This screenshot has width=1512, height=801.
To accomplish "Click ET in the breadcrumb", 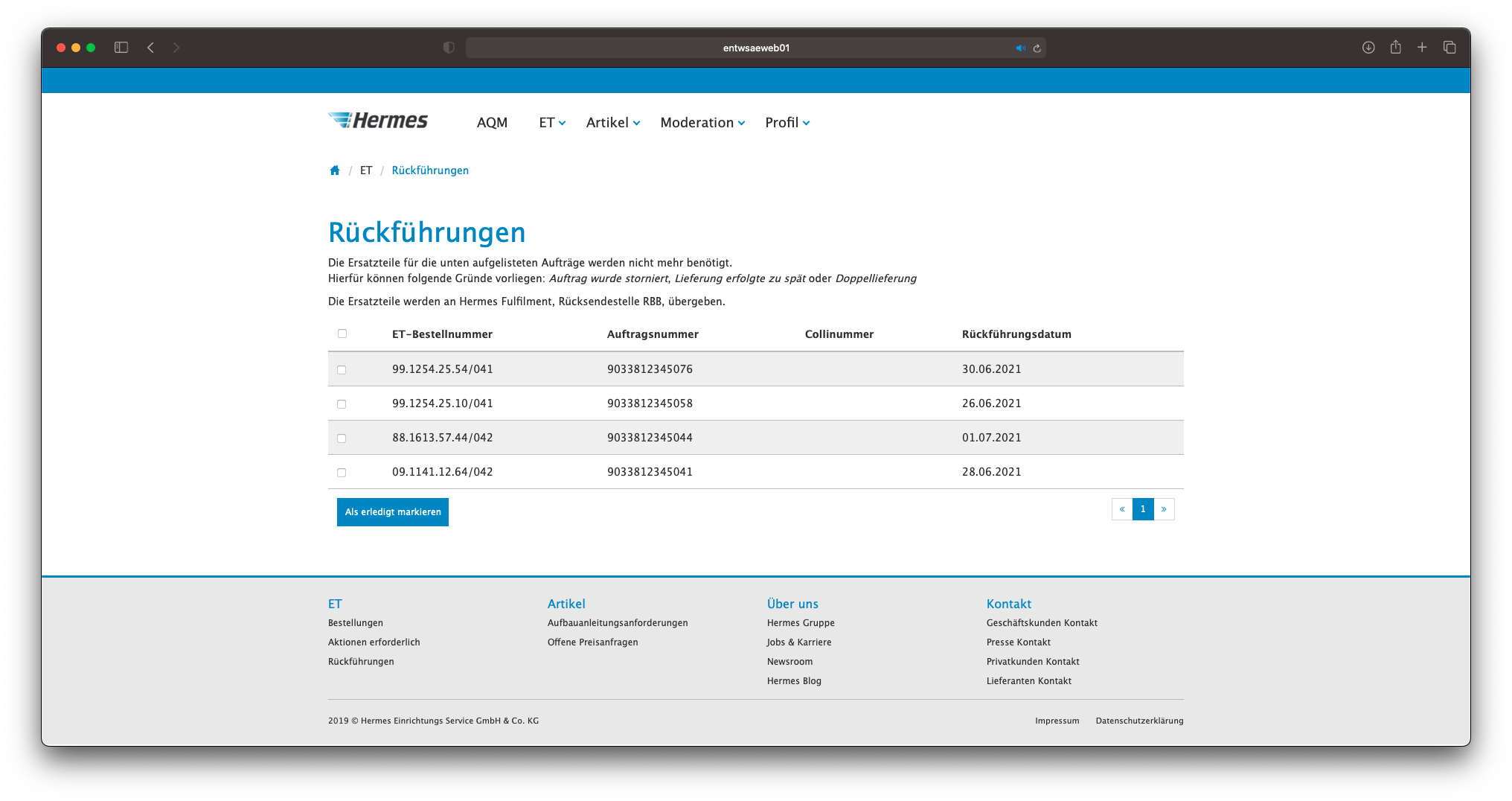I will (x=366, y=170).
